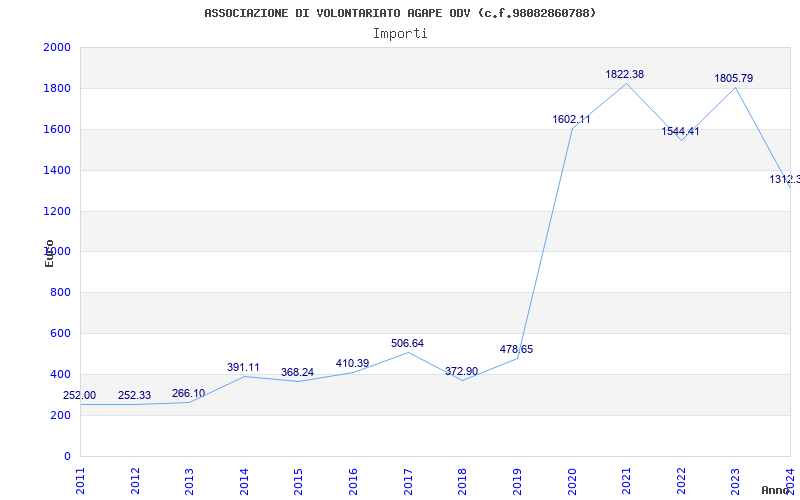Click the data label 252.00
Viewport: 800px width, 500px height.
tap(80, 395)
